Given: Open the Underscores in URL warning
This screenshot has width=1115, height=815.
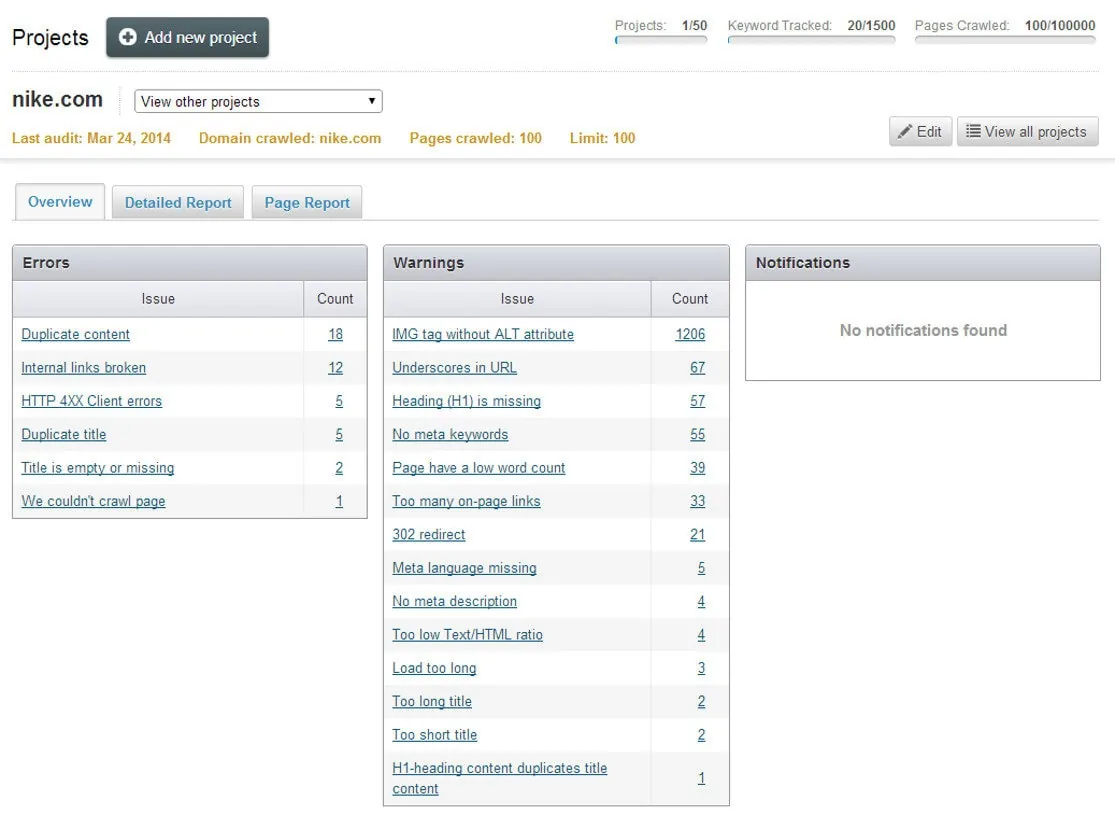Looking at the screenshot, I should 454,368.
